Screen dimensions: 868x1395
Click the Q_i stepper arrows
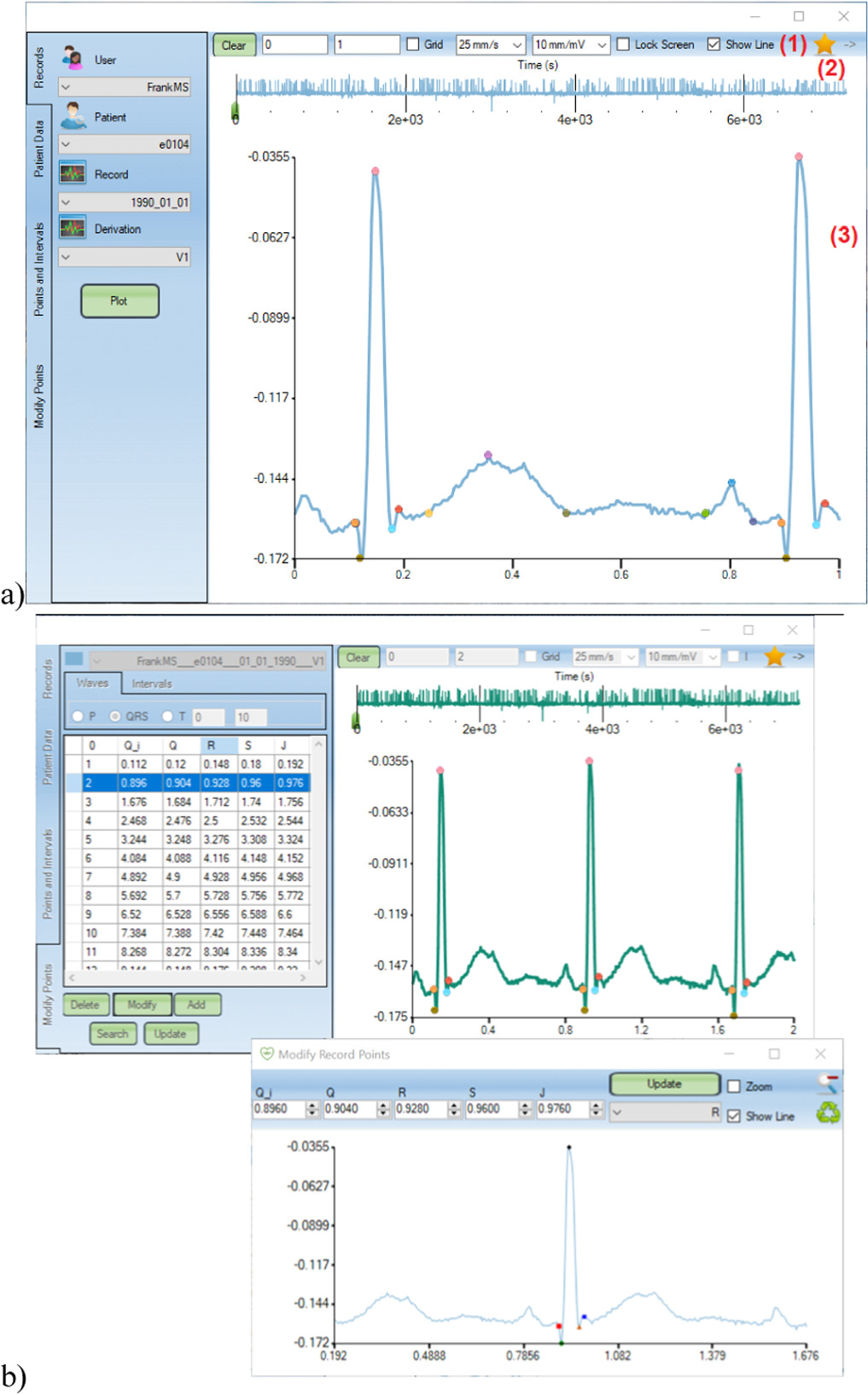[312, 1109]
